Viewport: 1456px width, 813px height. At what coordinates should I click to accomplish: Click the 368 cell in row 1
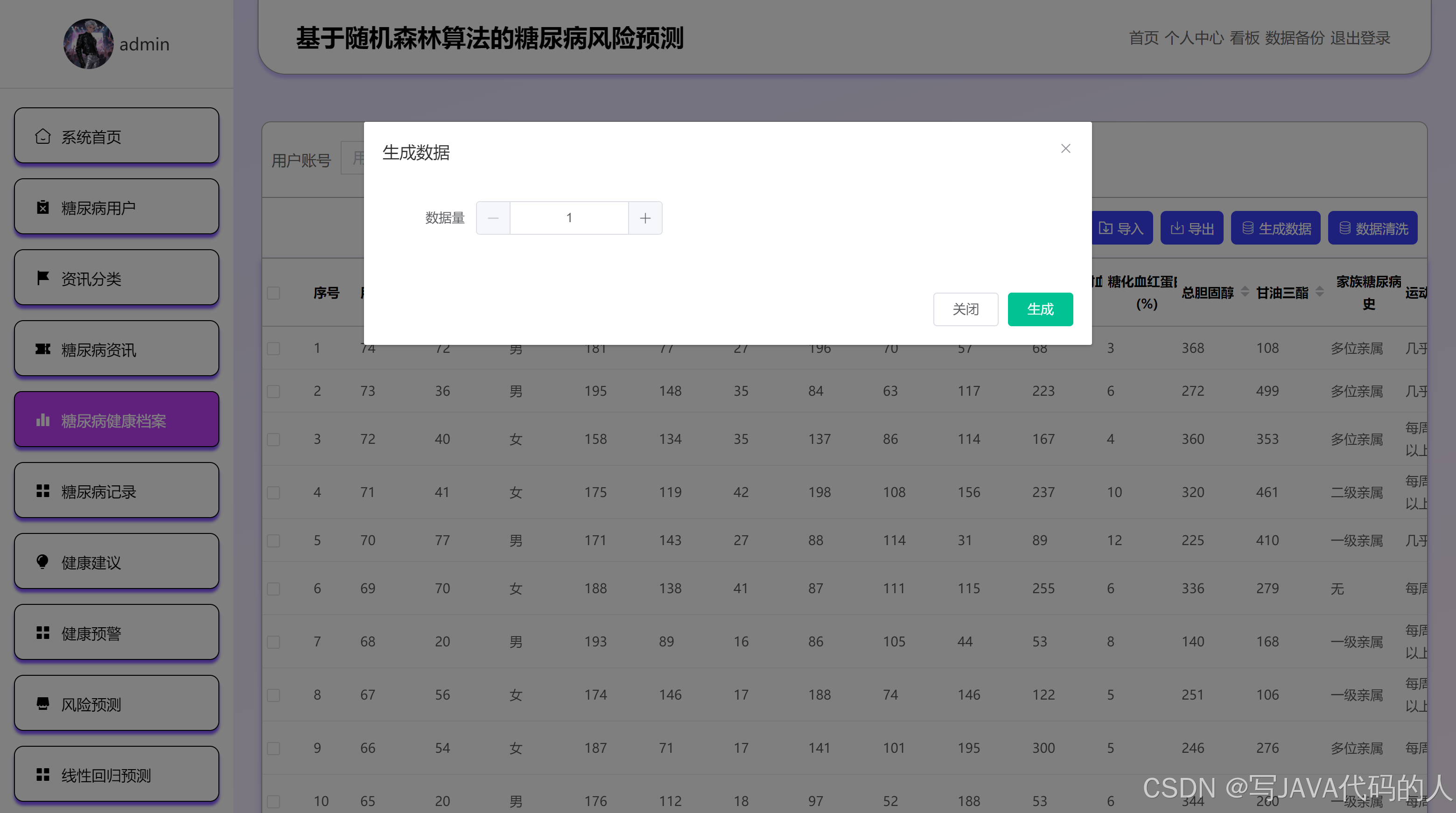1193,348
